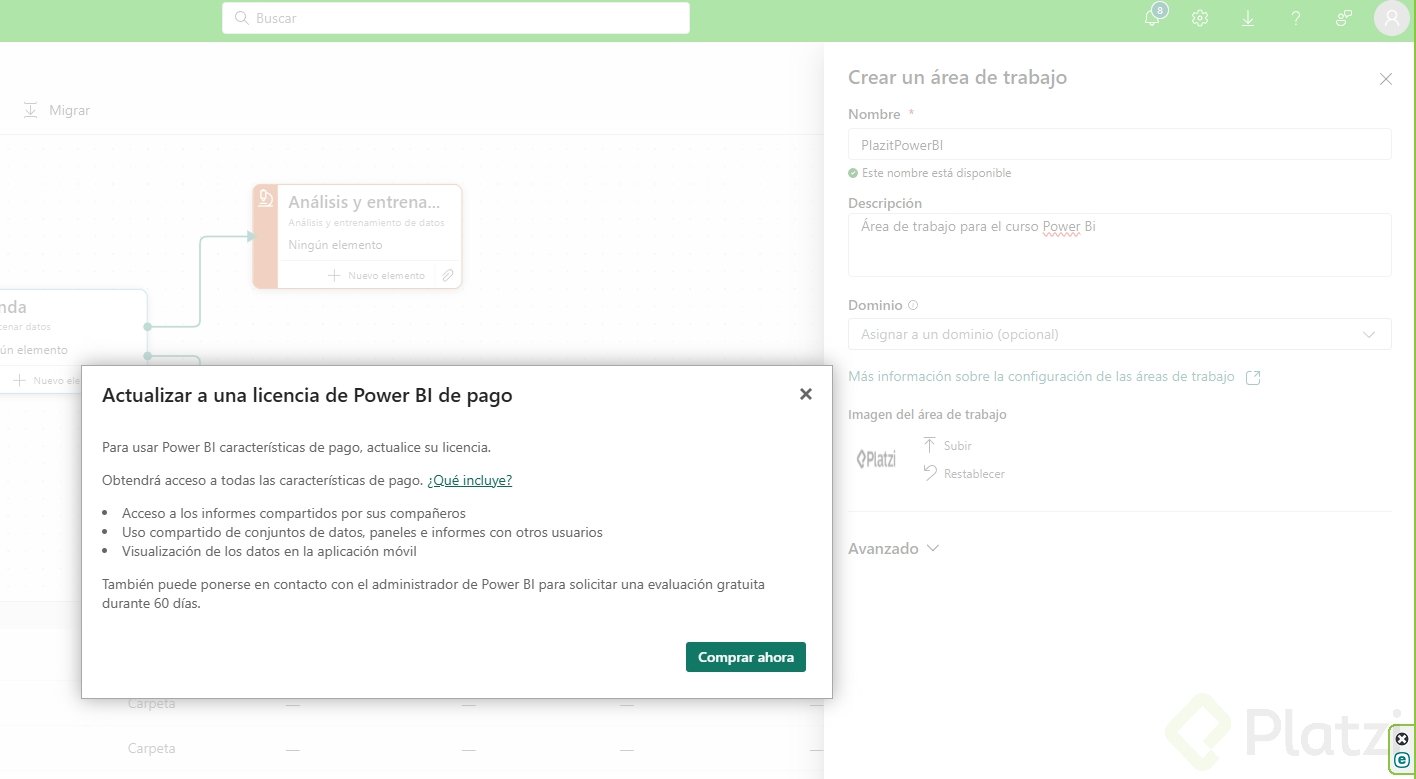Click the Subir upload arrow icon
This screenshot has height=779, width=1416.
[930, 445]
